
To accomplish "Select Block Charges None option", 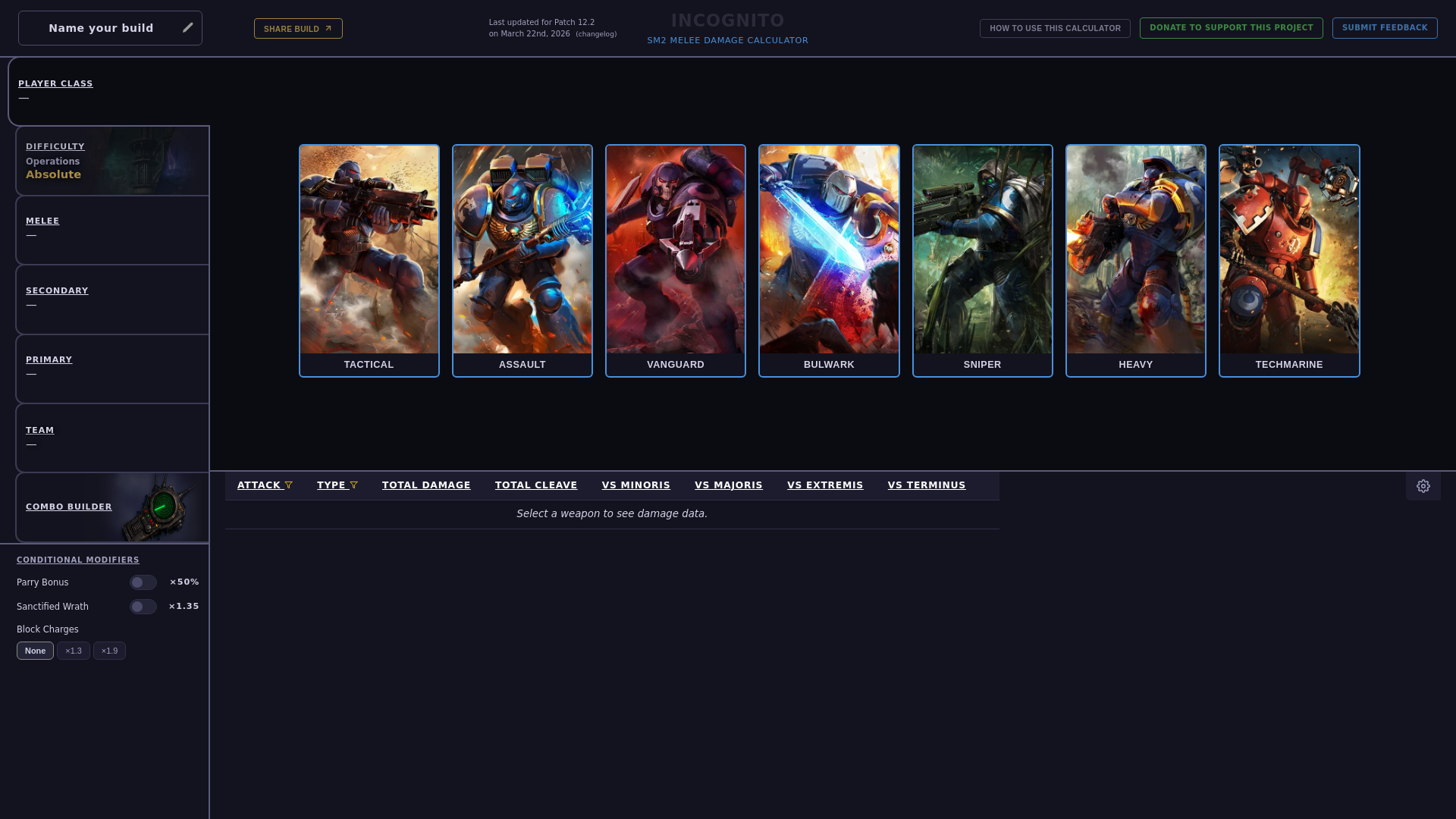I will [x=35, y=651].
